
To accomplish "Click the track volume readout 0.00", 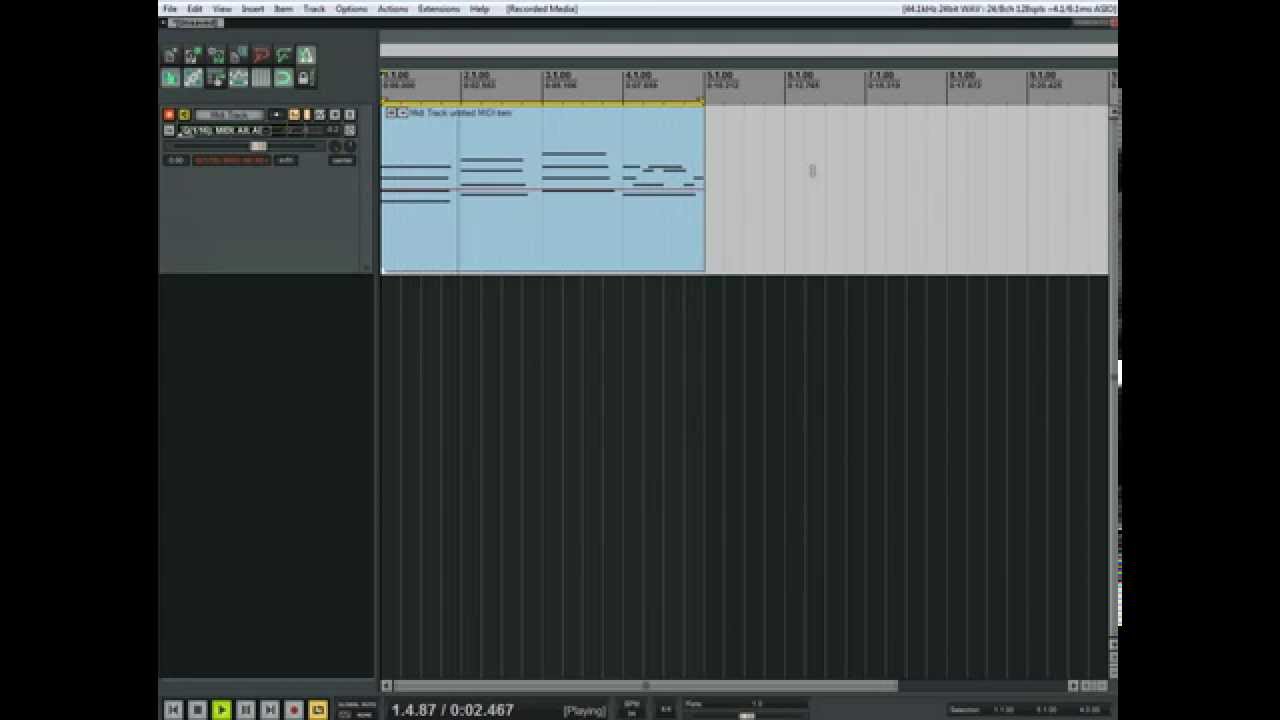I will pos(176,160).
